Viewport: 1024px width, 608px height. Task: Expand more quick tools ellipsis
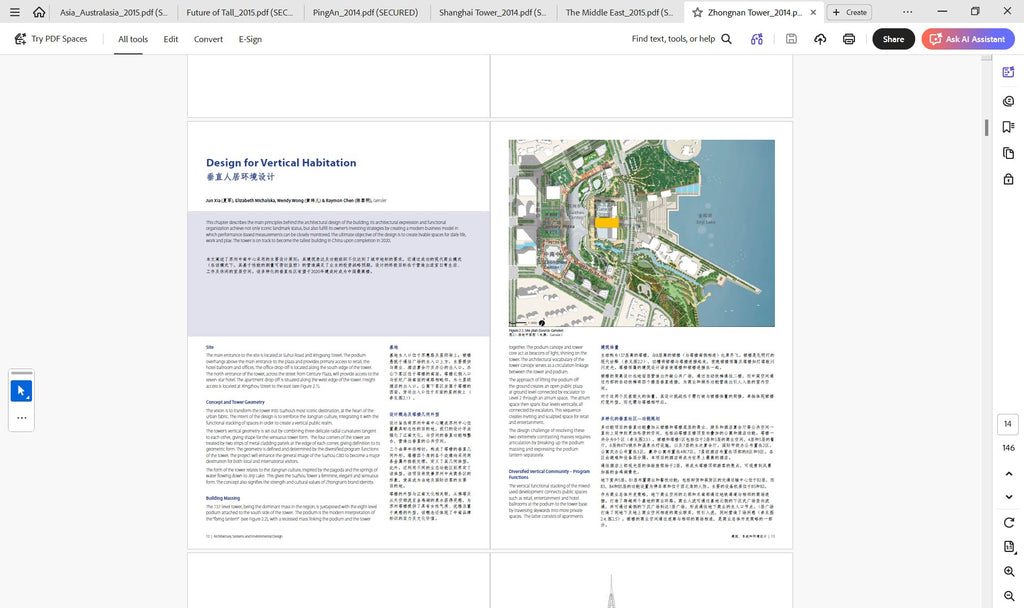click(x=22, y=418)
